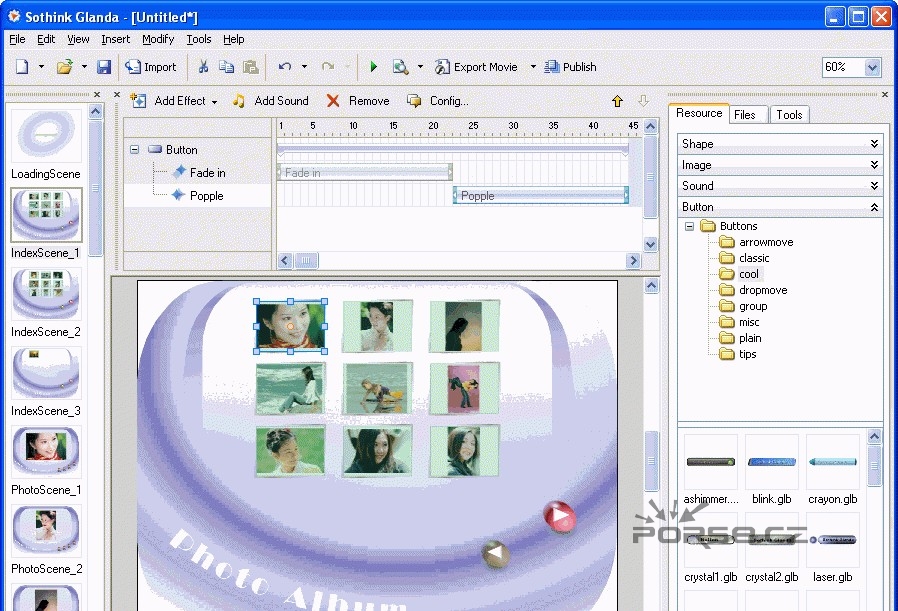Collapse the Button tree node in timeline
The image size is (898, 611).
coord(134,150)
